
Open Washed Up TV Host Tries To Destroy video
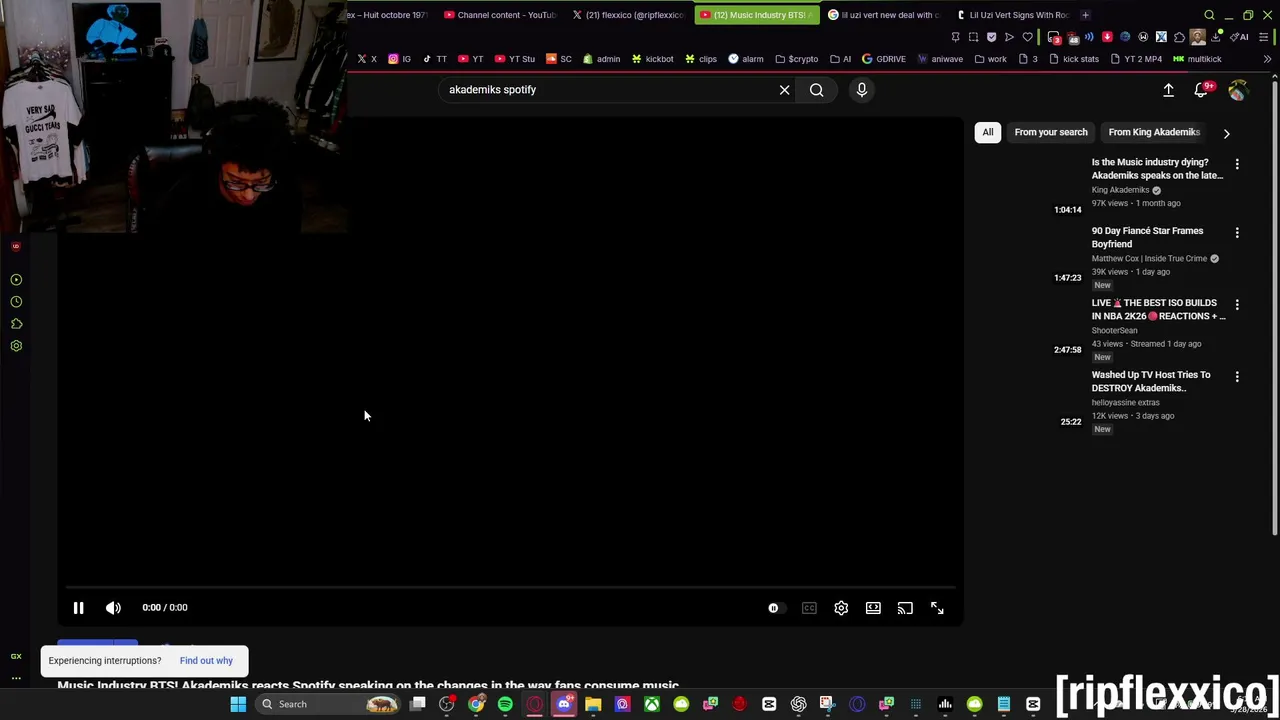coord(1151,381)
